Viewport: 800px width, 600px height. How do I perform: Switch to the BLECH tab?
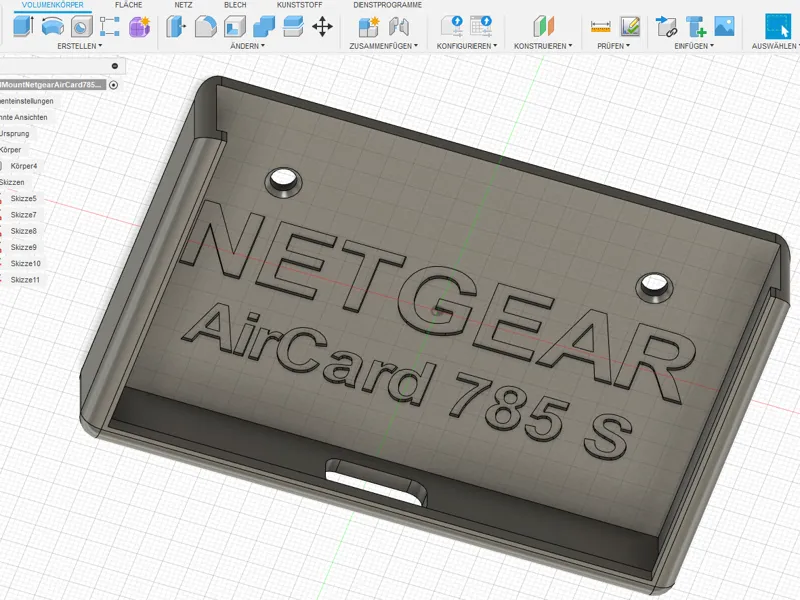[235, 5]
